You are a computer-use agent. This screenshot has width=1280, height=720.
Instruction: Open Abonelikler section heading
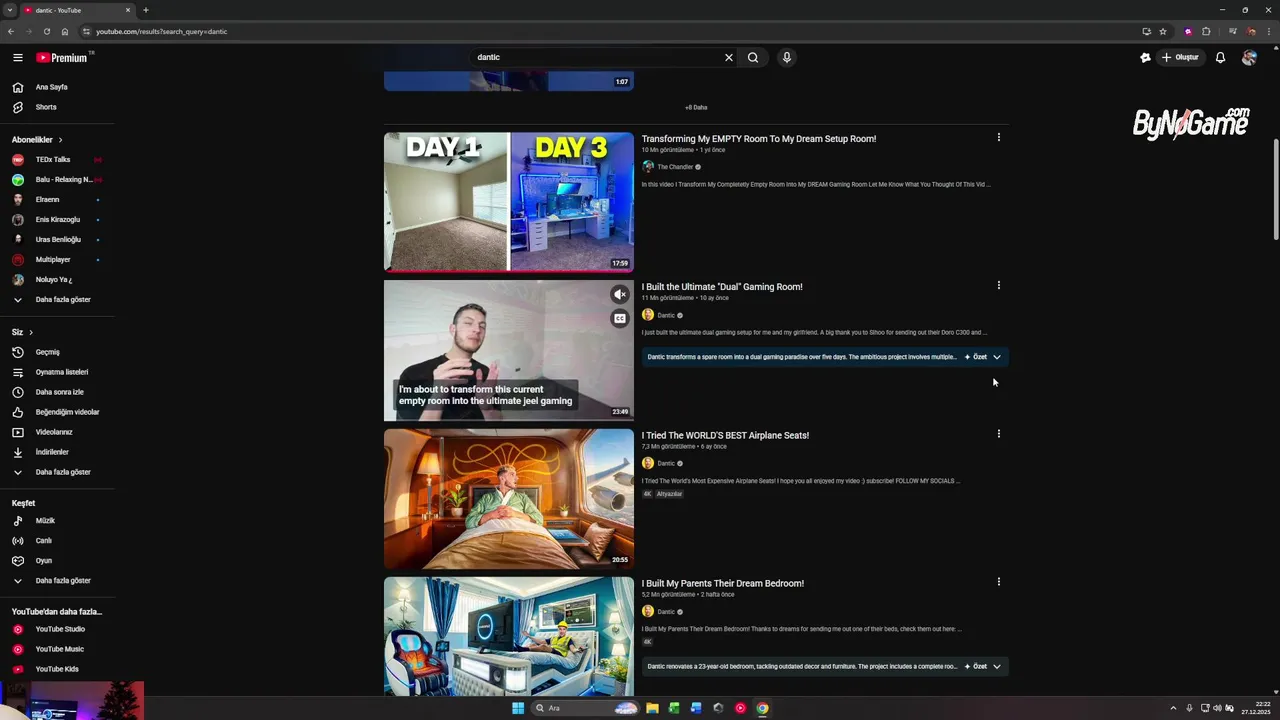[37, 140]
